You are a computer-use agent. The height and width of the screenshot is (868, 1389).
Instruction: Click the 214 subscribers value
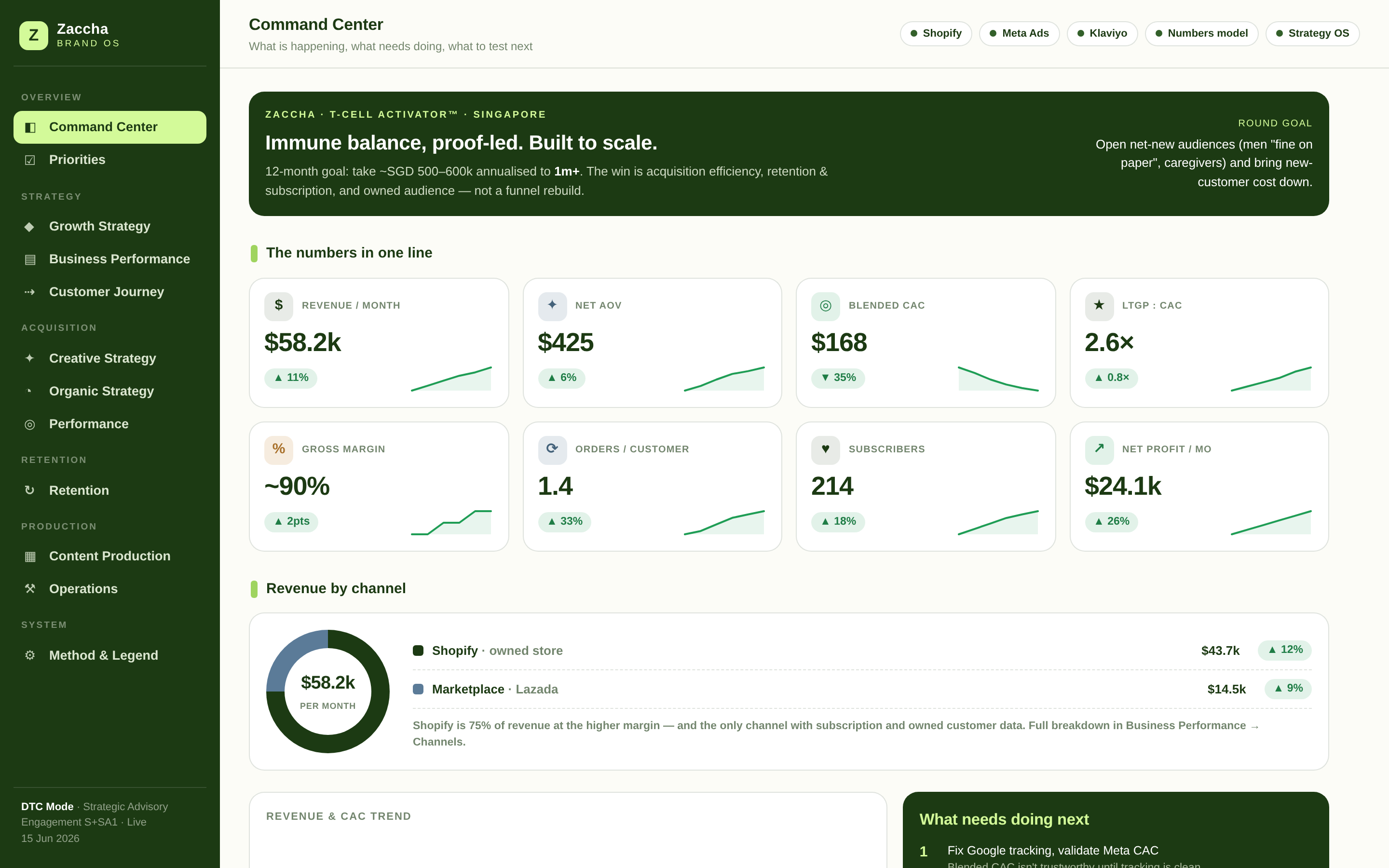click(831, 486)
